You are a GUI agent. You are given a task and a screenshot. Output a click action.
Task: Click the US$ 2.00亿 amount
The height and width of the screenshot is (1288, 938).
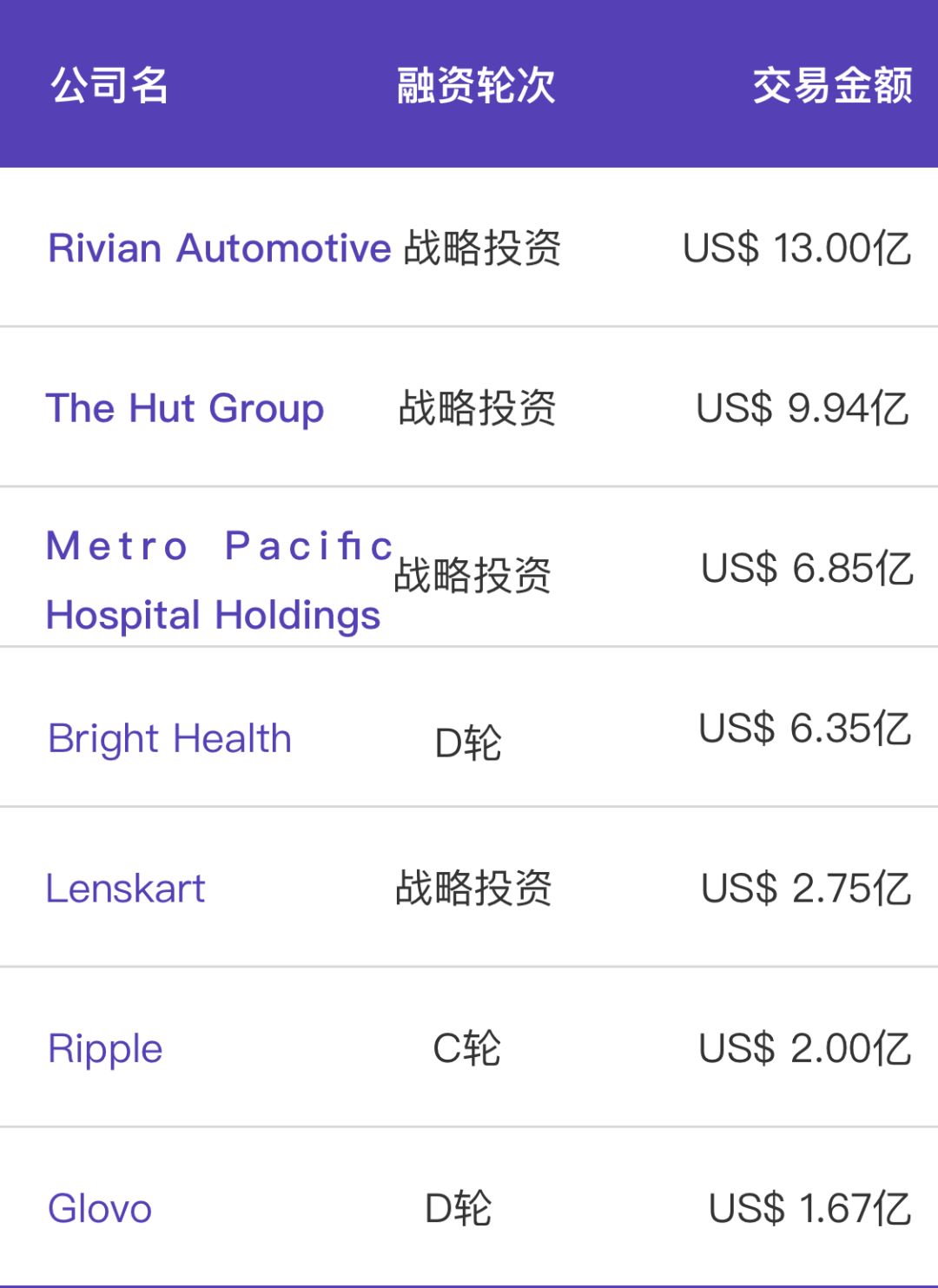pos(805,1048)
